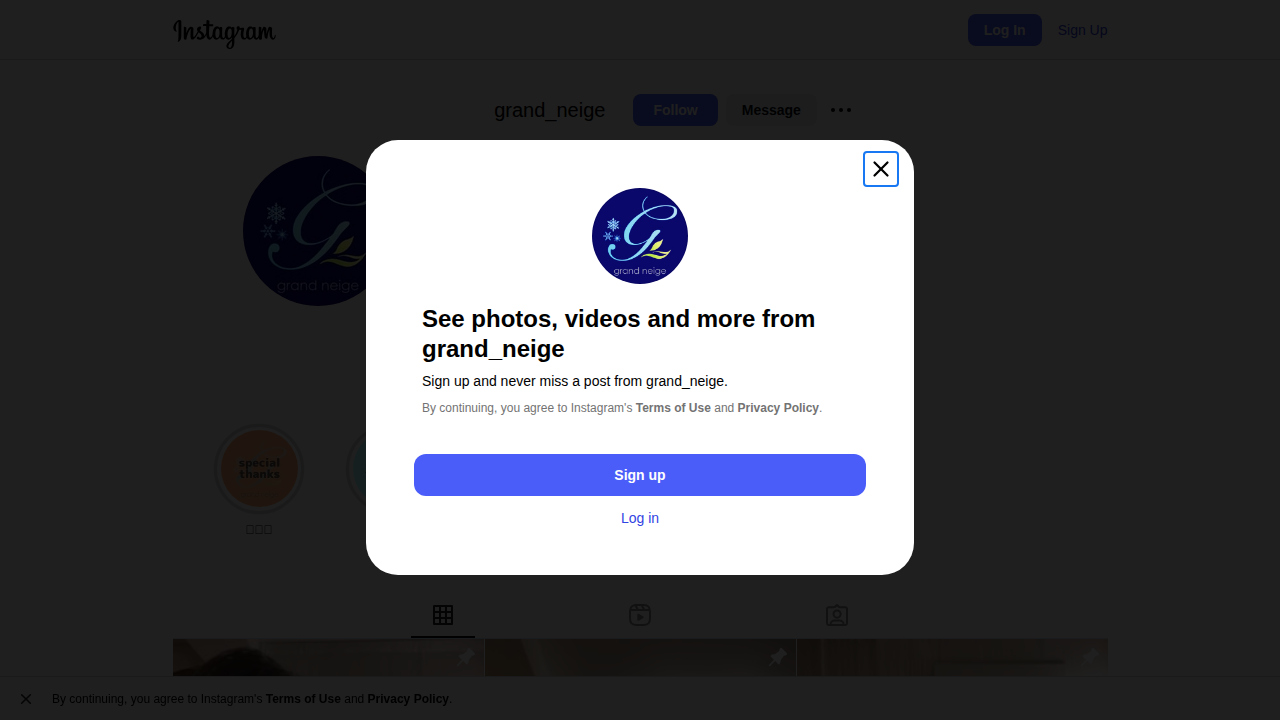
Task: Open Terms of Use in bottom banner
Action: point(303,699)
